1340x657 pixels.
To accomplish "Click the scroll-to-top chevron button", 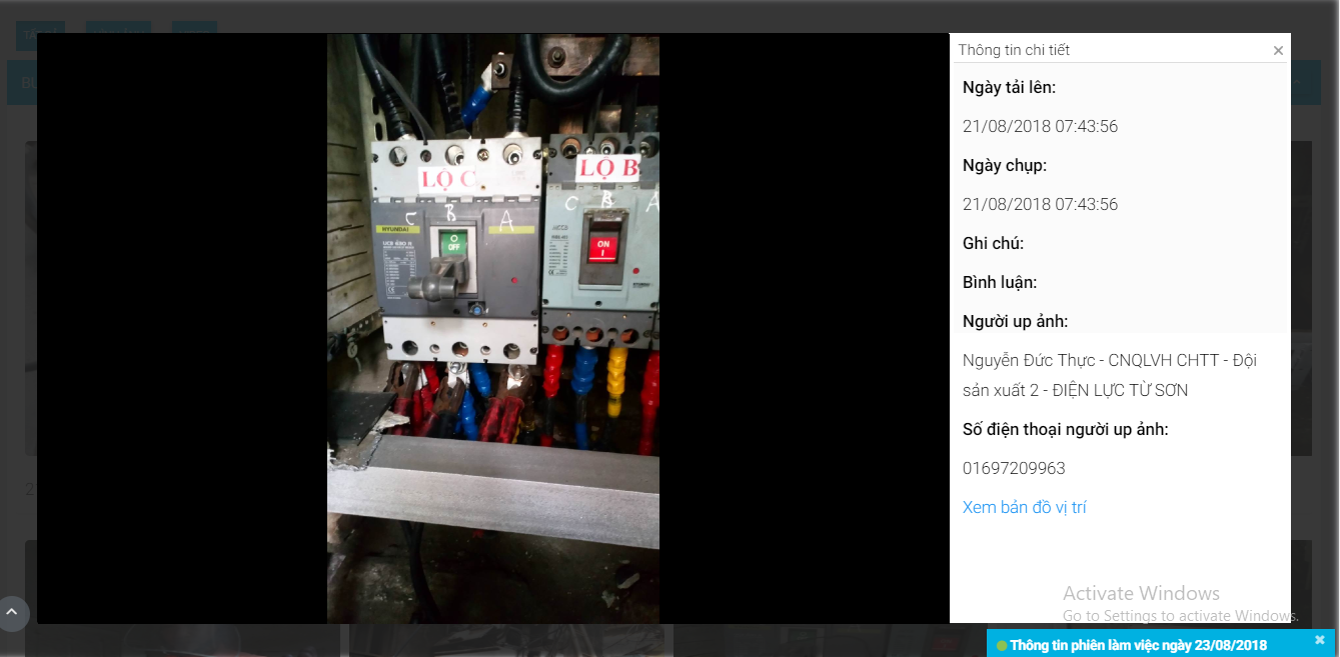I will [x=12, y=612].
